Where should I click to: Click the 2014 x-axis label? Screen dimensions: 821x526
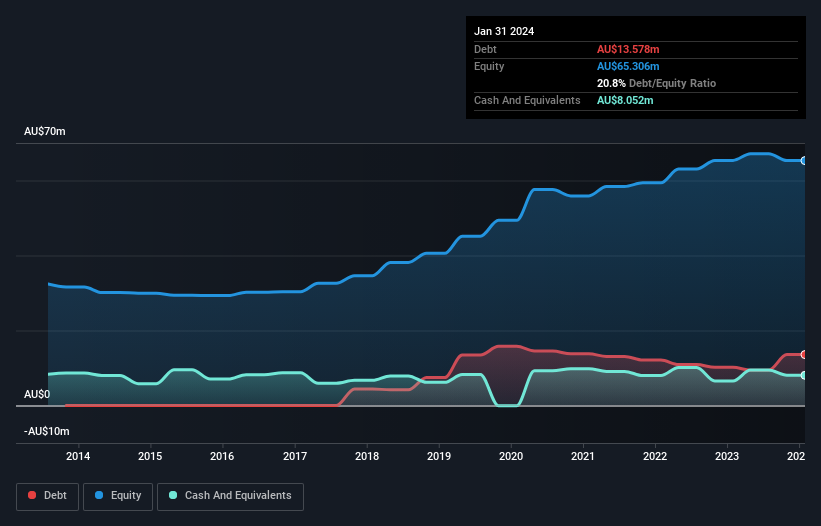78,456
